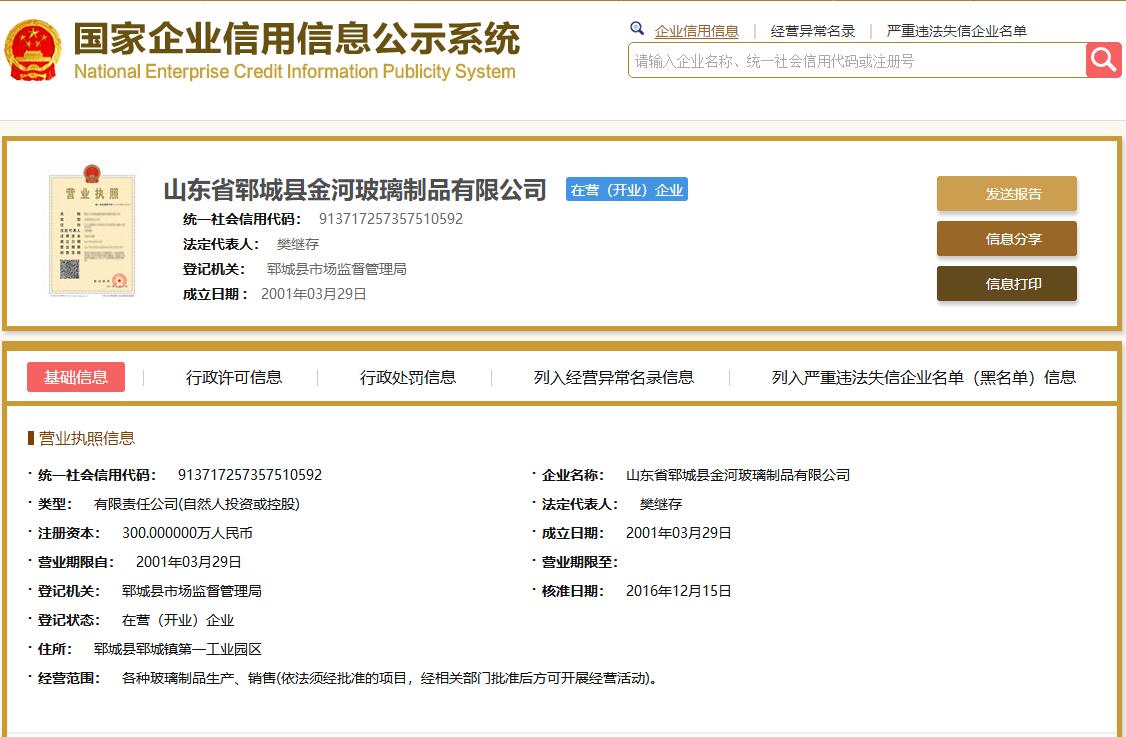
Task: Click the 在营（开业）企业 status badge
Action: coord(626,190)
